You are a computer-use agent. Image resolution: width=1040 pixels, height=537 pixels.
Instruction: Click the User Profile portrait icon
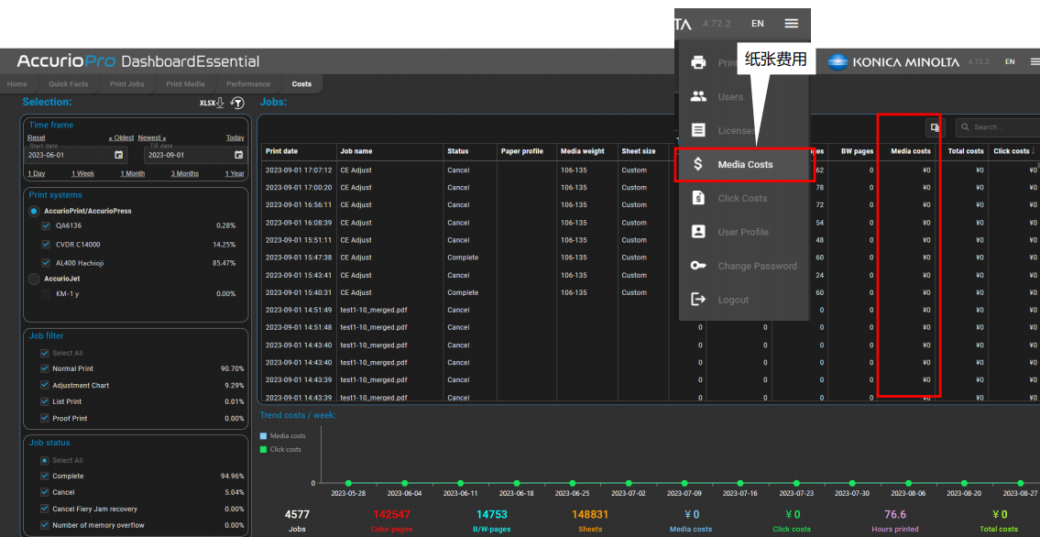(698, 232)
